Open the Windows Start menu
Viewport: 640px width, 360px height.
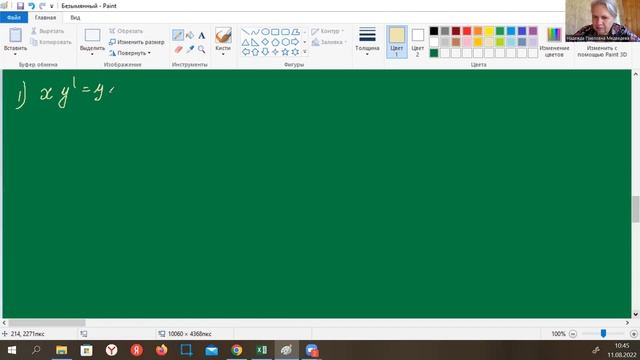point(12,350)
